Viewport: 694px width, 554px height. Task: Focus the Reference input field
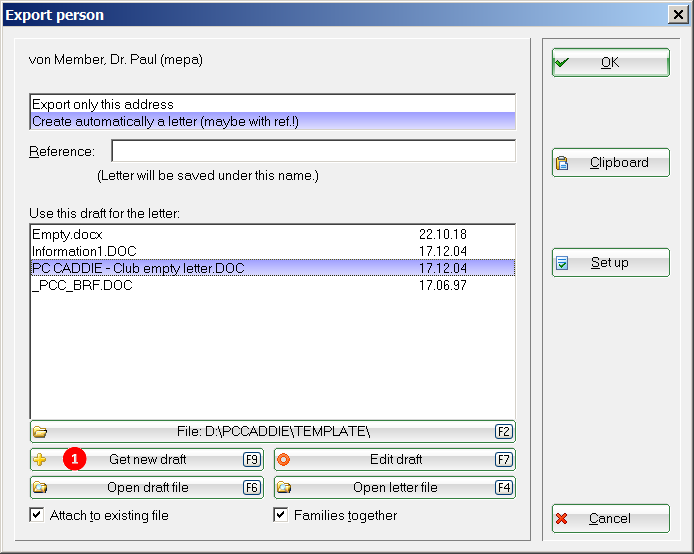point(313,151)
